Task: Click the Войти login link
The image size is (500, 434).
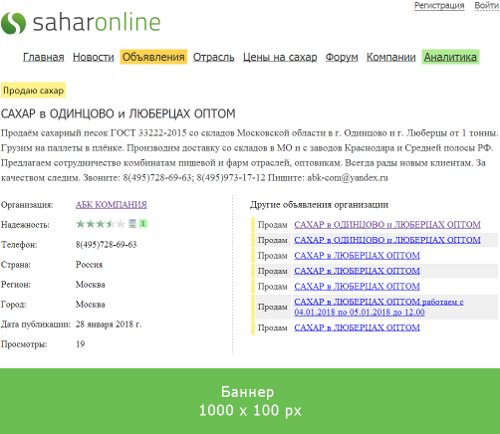Action: (487, 6)
